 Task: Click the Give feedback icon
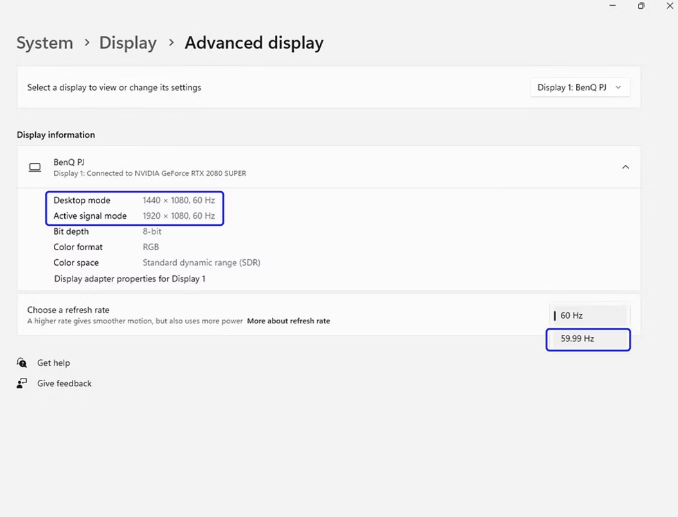(x=22, y=383)
